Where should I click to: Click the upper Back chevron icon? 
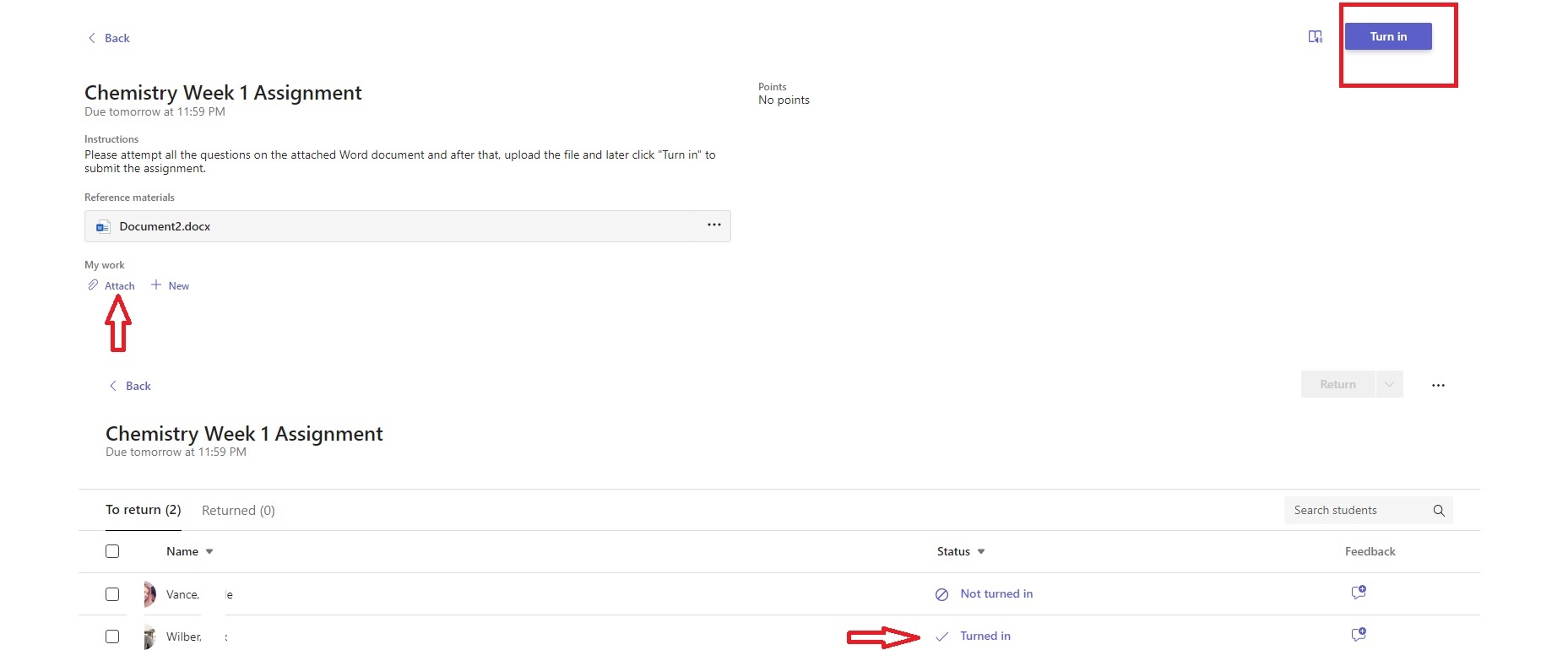92,38
